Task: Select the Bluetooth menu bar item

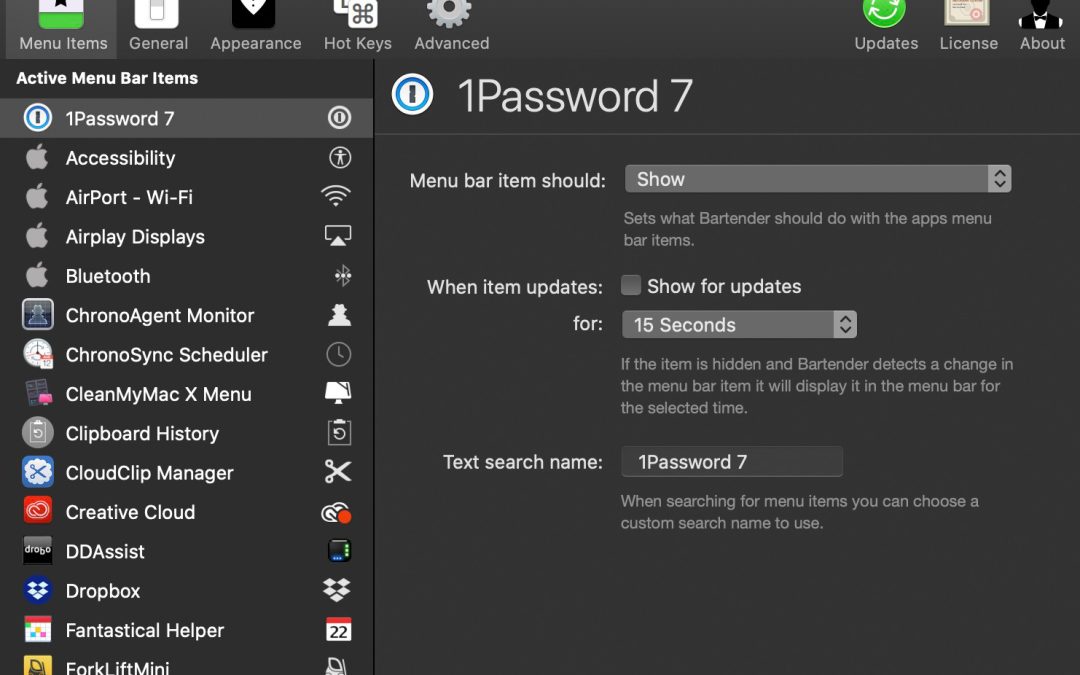Action: coord(108,276)
